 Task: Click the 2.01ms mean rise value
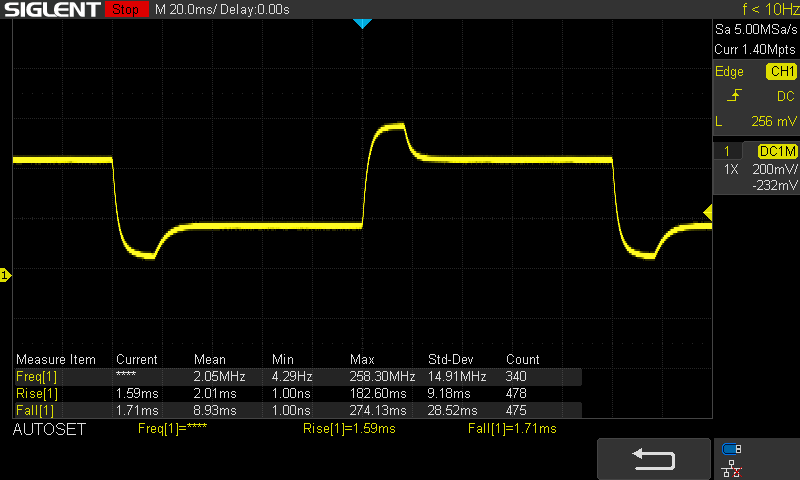pos(215,393)
